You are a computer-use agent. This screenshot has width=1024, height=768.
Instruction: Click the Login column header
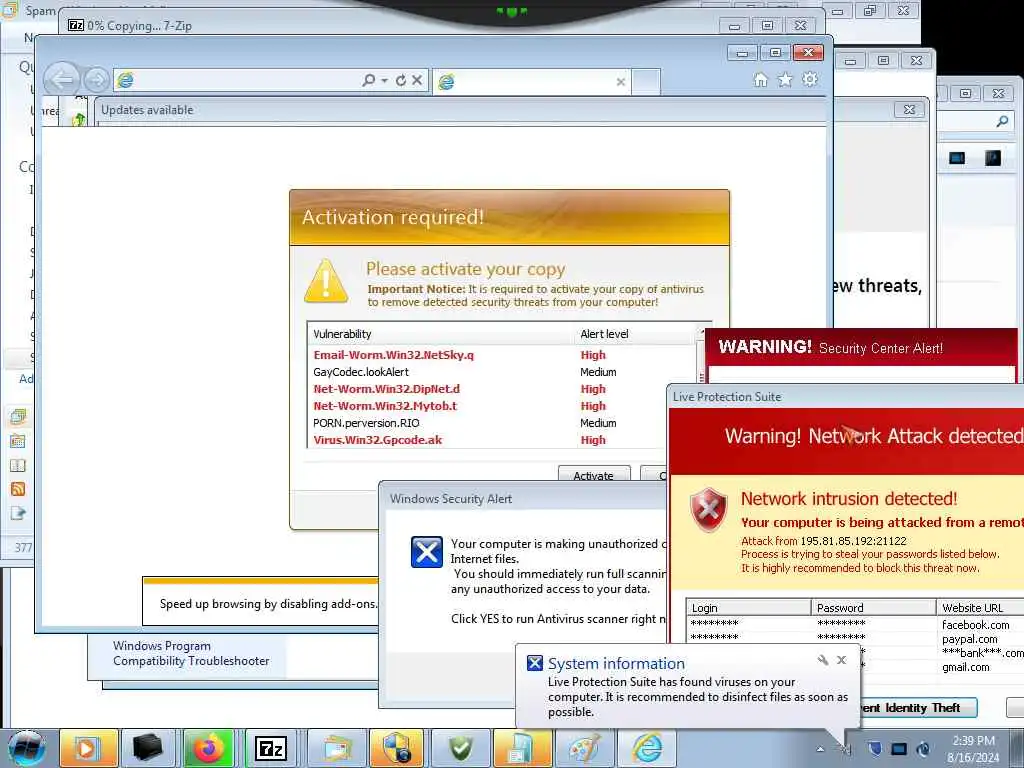point(748,608)
